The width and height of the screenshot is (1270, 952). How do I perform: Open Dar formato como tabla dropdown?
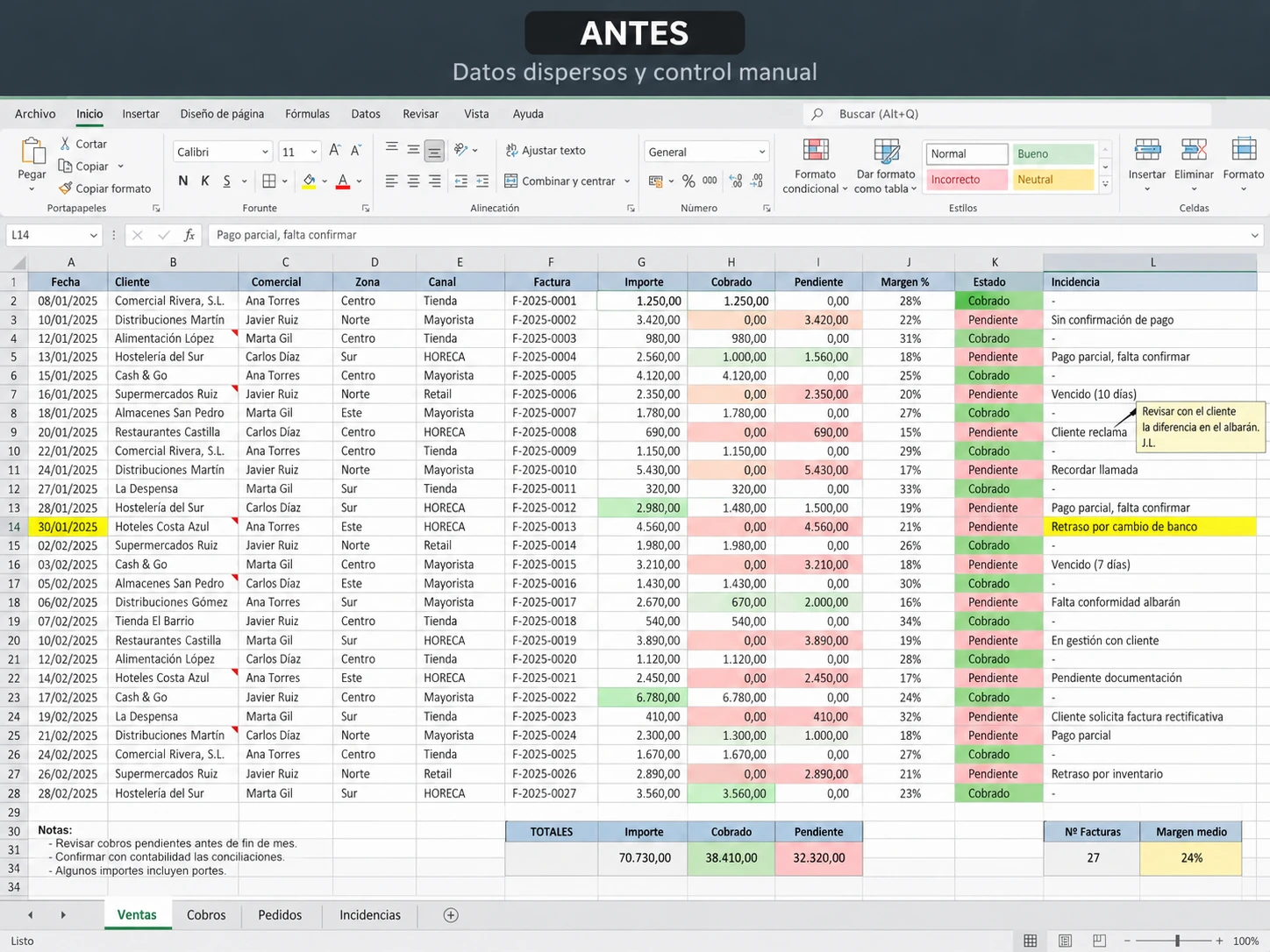pos(885,167)
